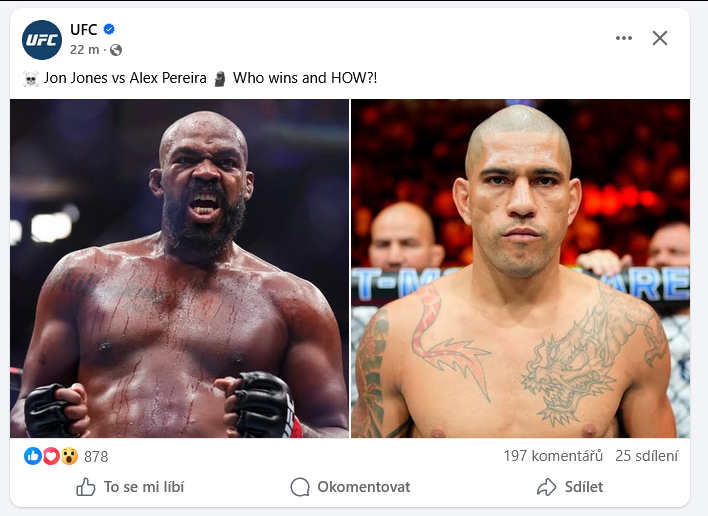708x516 pixels.
Task: Click the wow face reaction icon
Action: [69, 456]
